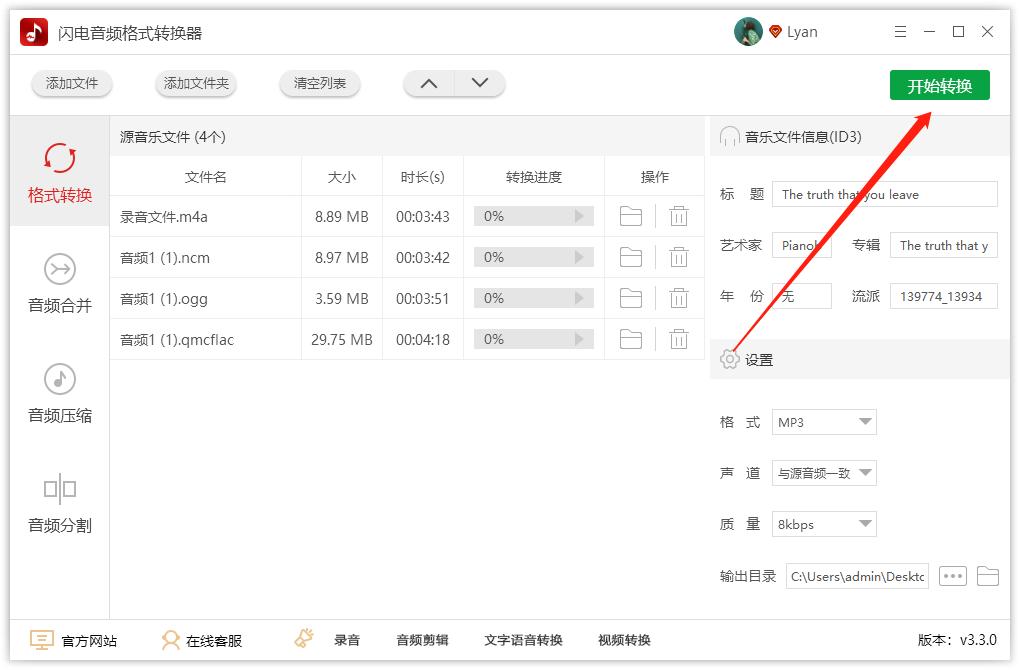Click the 添加文件夹 button
The width and height of the screenshot is (1020, 670).
click(196, 83)
